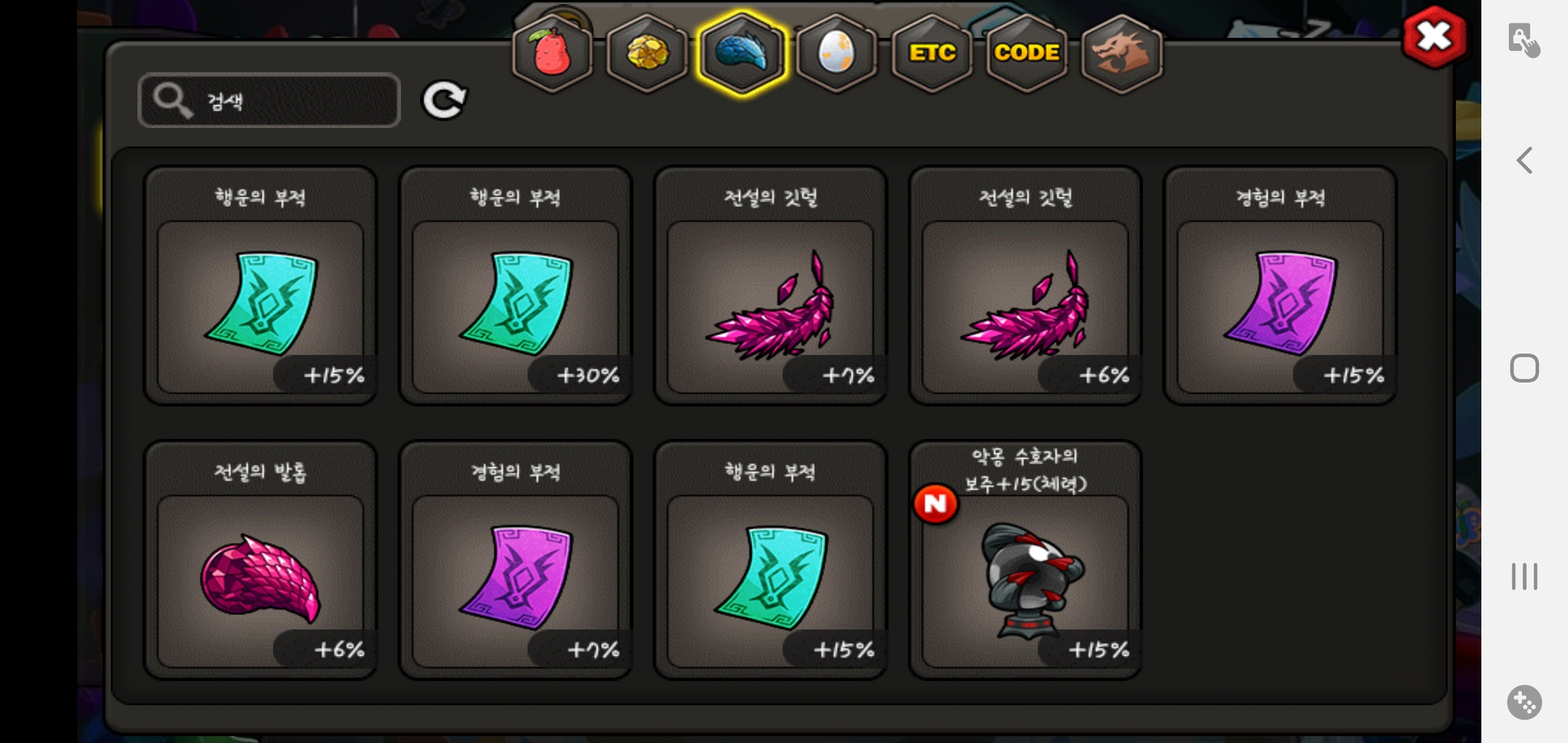Open the new nightmare guardian orb item
Image resolution: width=1568 pixels, height=743 pixels.
[1025, 560]
